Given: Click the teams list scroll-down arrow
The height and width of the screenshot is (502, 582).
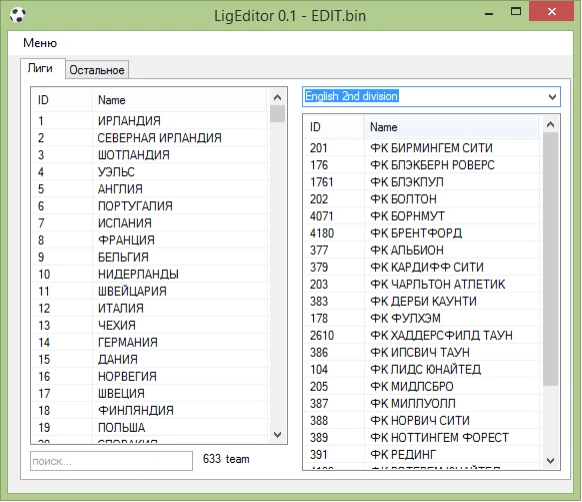Looking at the screenshot, I should 550,461.
